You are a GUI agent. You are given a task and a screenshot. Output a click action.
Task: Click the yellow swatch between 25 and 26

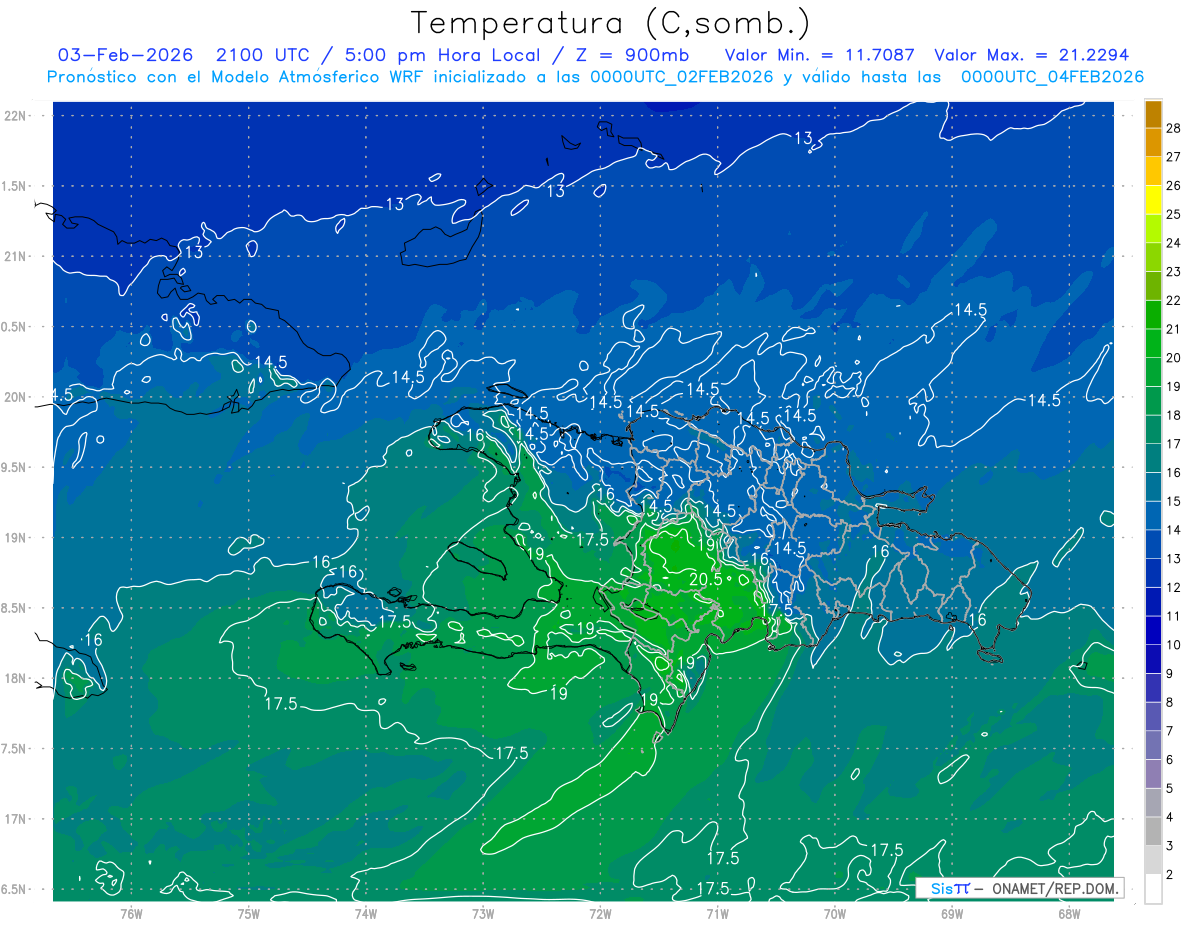[x=1153, y=200]
